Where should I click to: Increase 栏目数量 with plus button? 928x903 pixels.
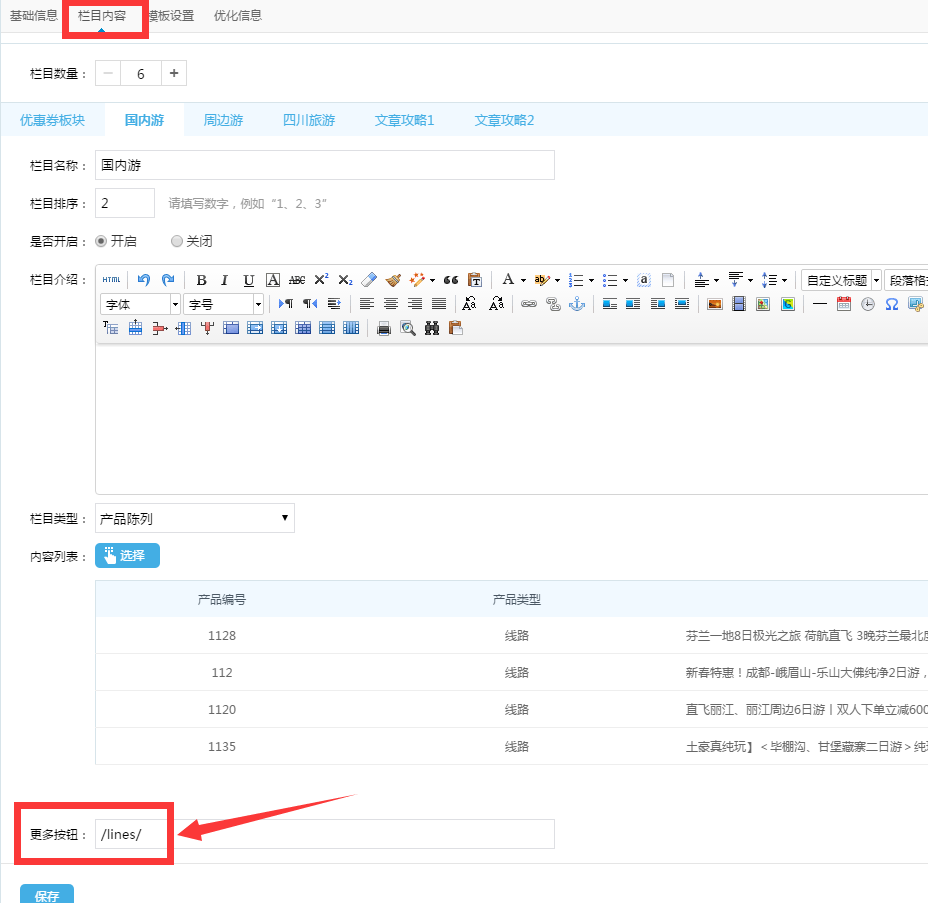tap(174, 73)
